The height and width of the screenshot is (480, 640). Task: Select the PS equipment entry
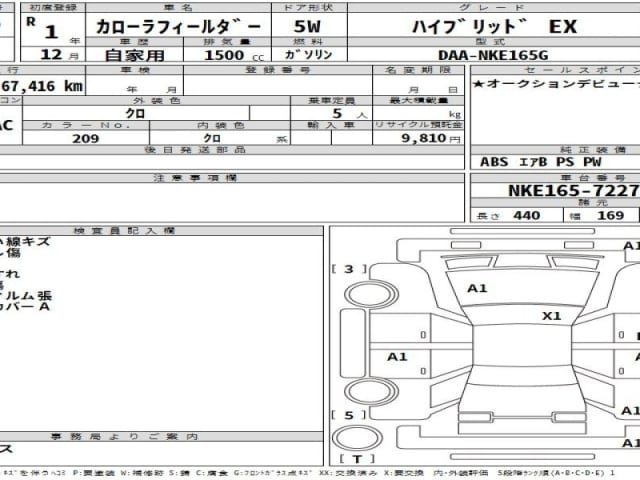click(565, 162)
